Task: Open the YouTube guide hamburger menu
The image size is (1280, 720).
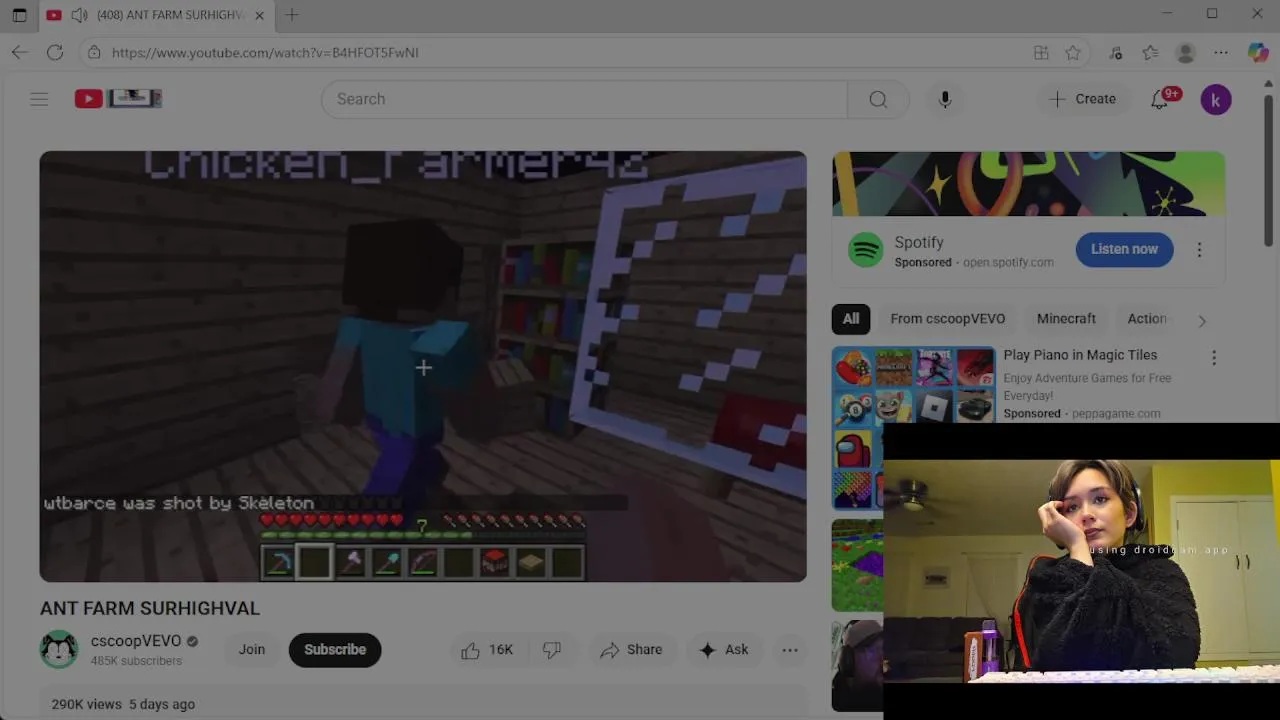Action: pyautogui.click(x=39, y=99)
